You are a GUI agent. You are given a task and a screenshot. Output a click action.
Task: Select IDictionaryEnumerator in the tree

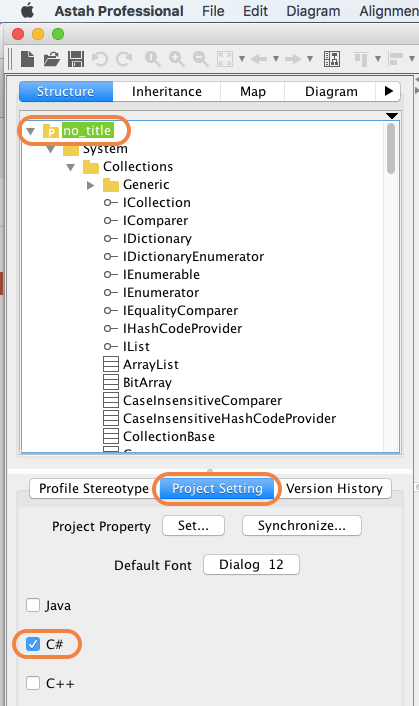tap(194, 257)
